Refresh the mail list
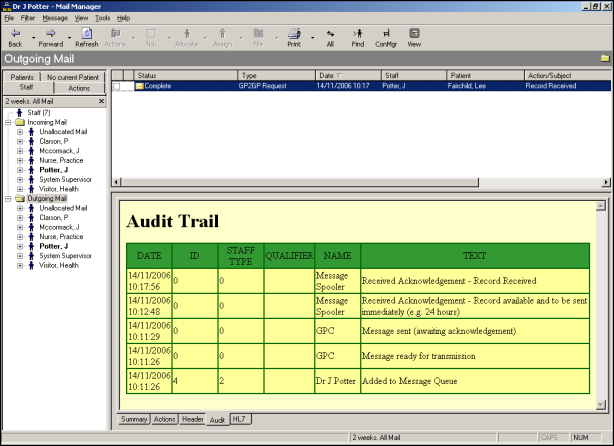This screenshot has height=446, width=614. pos(87,34)
